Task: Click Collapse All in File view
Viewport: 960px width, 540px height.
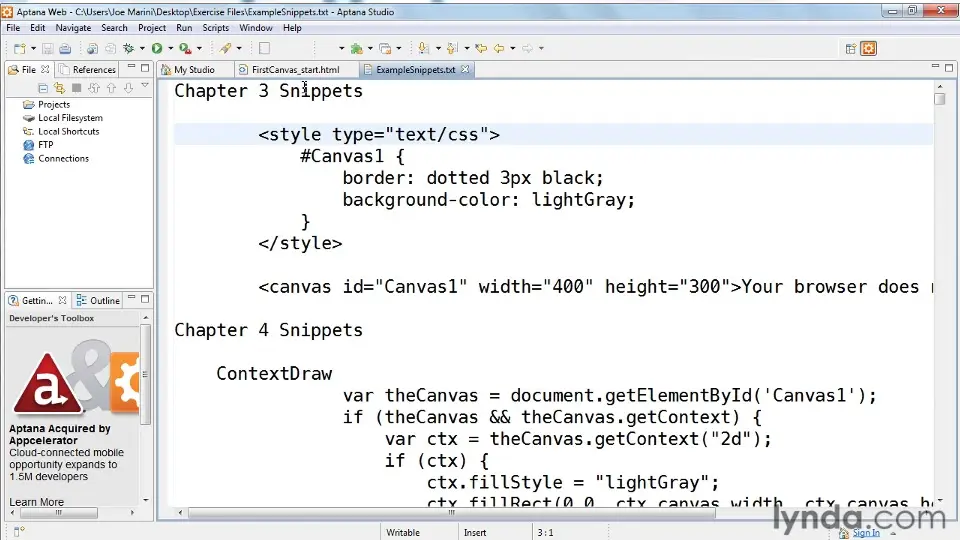Action: [x=42, y=88]
